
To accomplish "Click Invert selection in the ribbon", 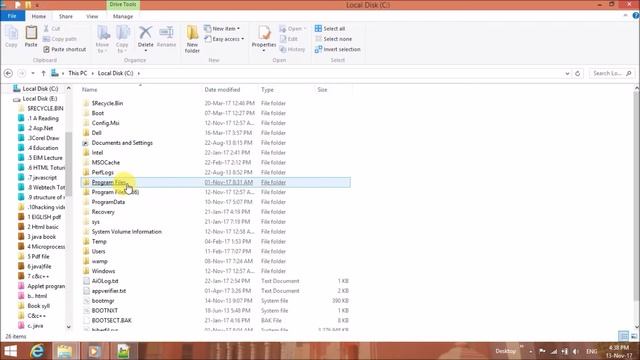I will (x=337, y=49).
